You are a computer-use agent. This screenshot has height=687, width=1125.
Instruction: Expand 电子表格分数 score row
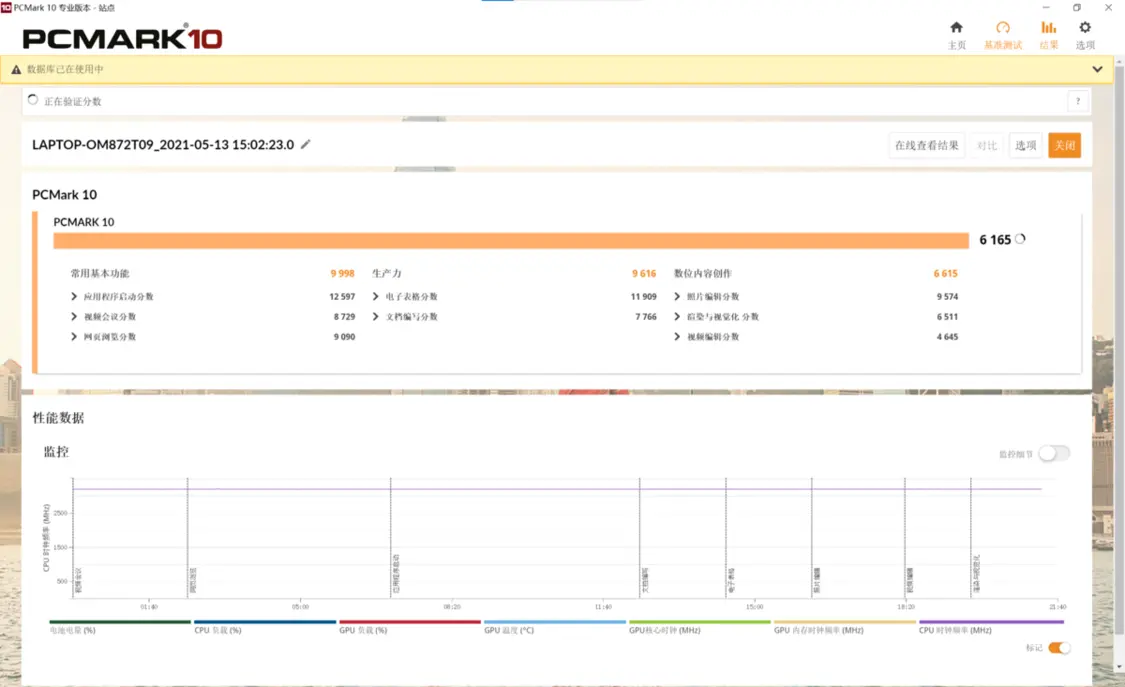click(x=376, y=297)
